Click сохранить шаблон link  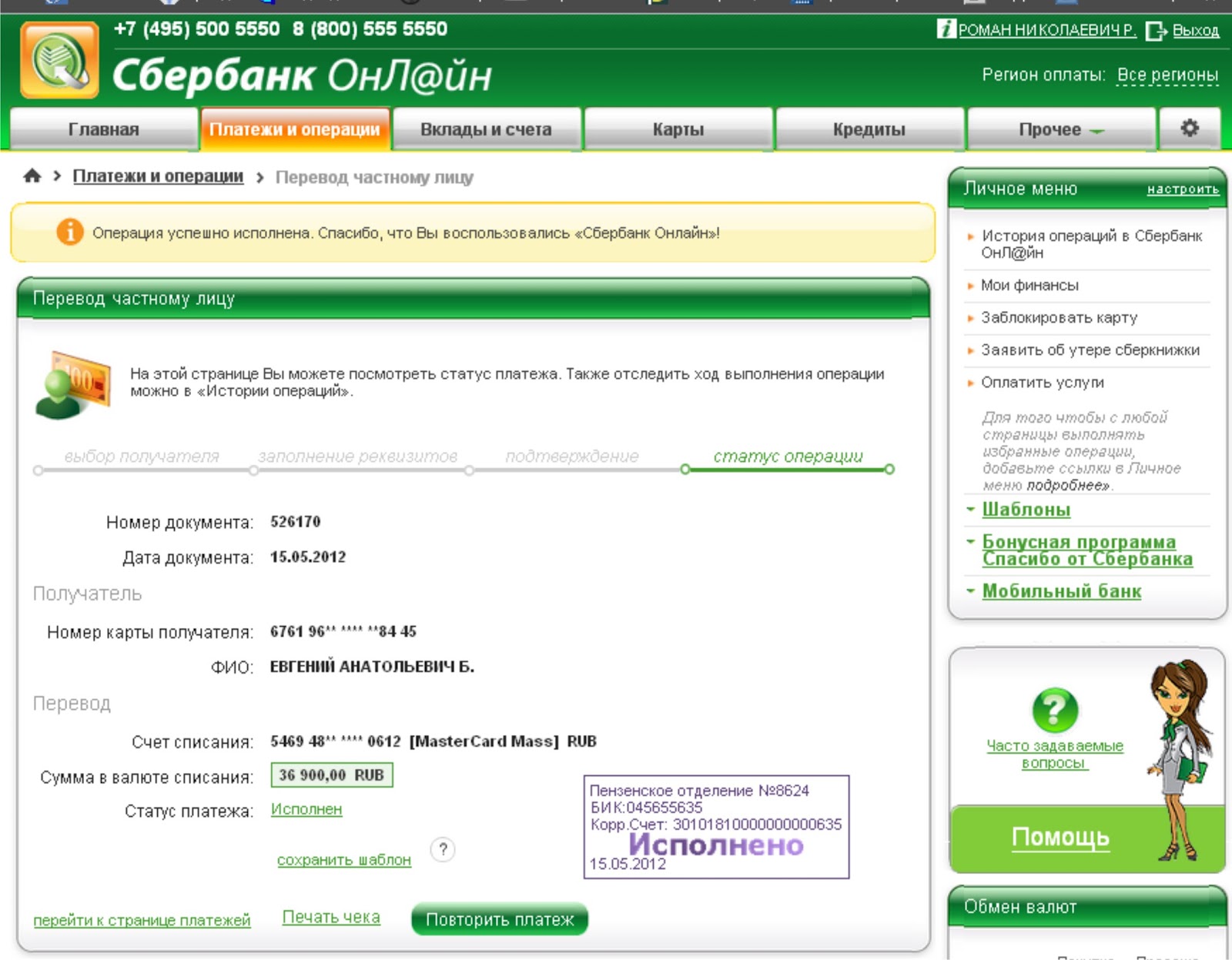point(344,860)
